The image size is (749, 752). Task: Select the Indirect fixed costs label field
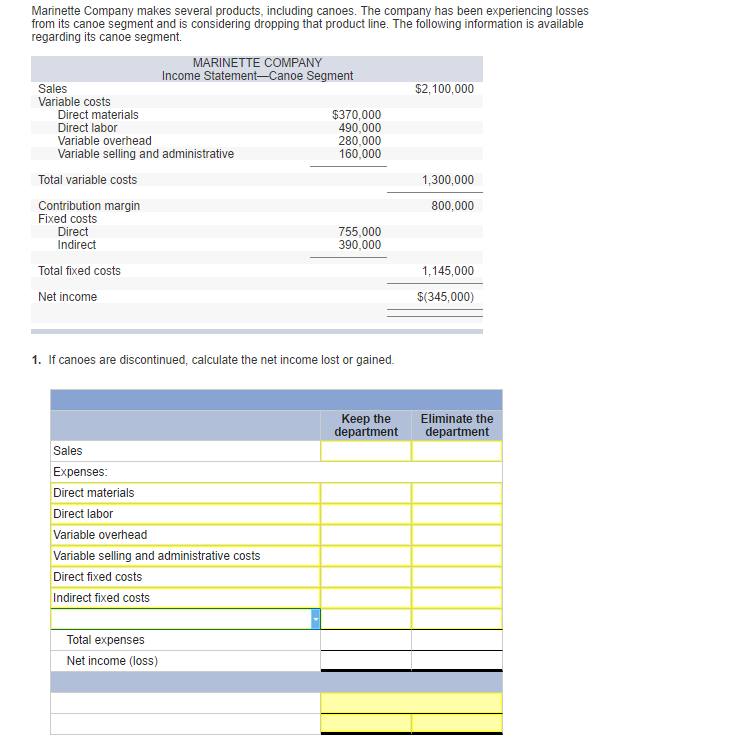(186, 598)
